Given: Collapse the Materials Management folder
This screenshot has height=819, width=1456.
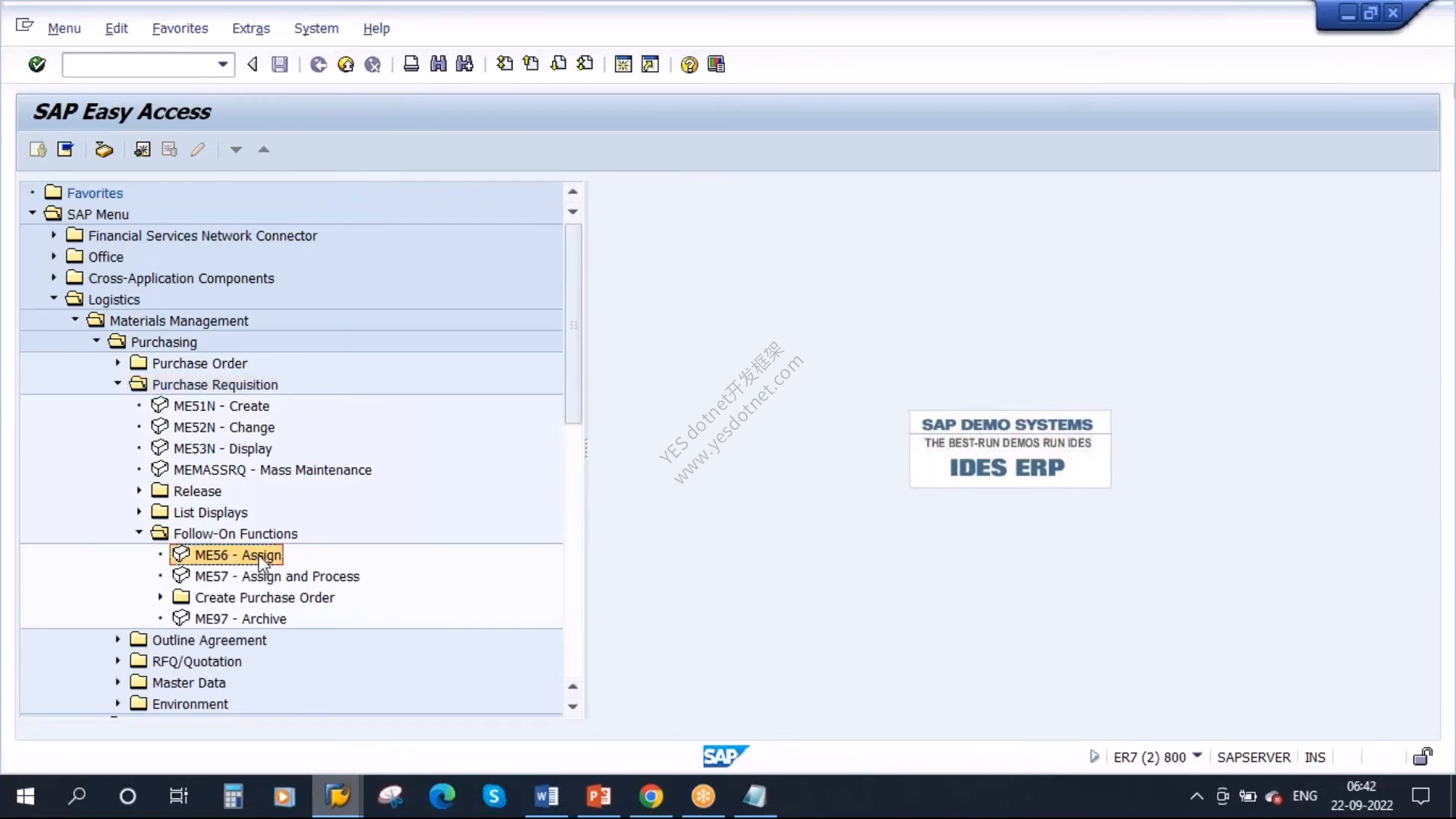Looking at the screenshot, I should coord(75,319).
